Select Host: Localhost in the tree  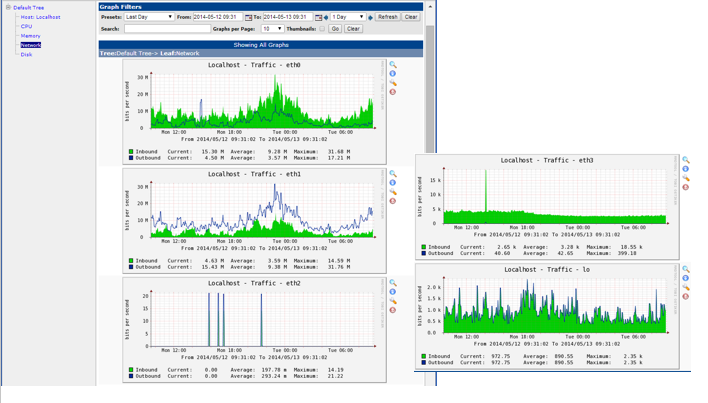tap(40, 17)
